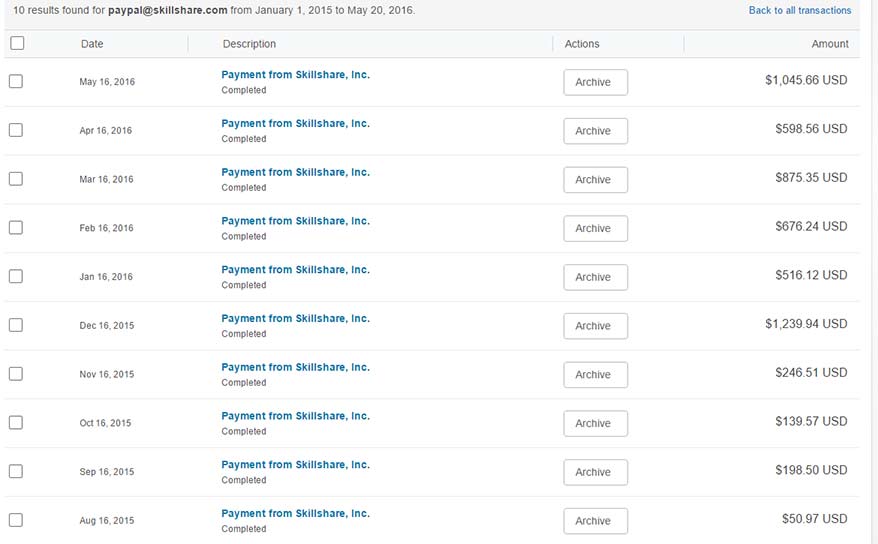Archive the Nov 16, 2015 transaction
This screenshot has height=544, width=878.
(595, 374)
